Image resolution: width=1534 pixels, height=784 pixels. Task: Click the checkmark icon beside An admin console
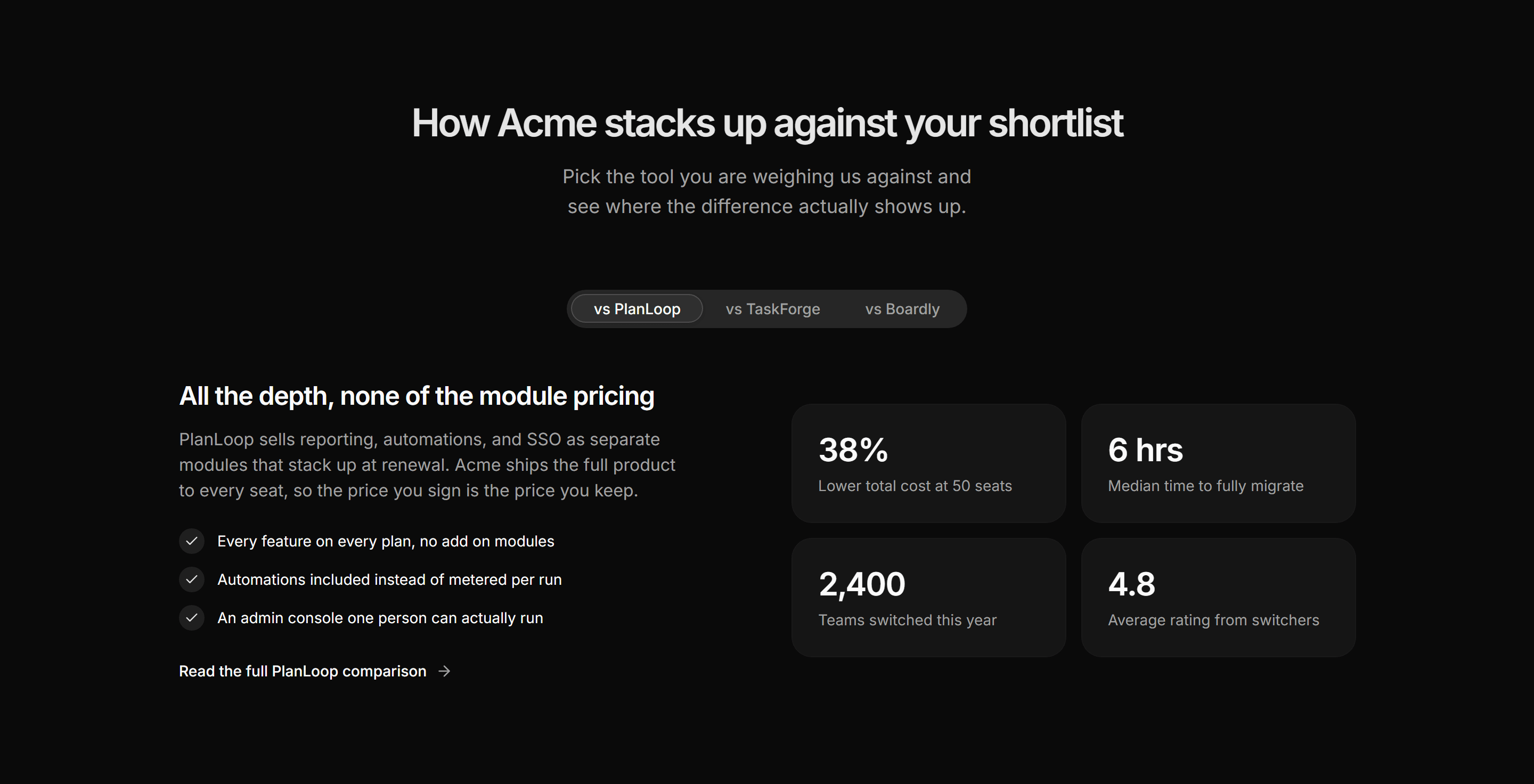click(192, 618)
